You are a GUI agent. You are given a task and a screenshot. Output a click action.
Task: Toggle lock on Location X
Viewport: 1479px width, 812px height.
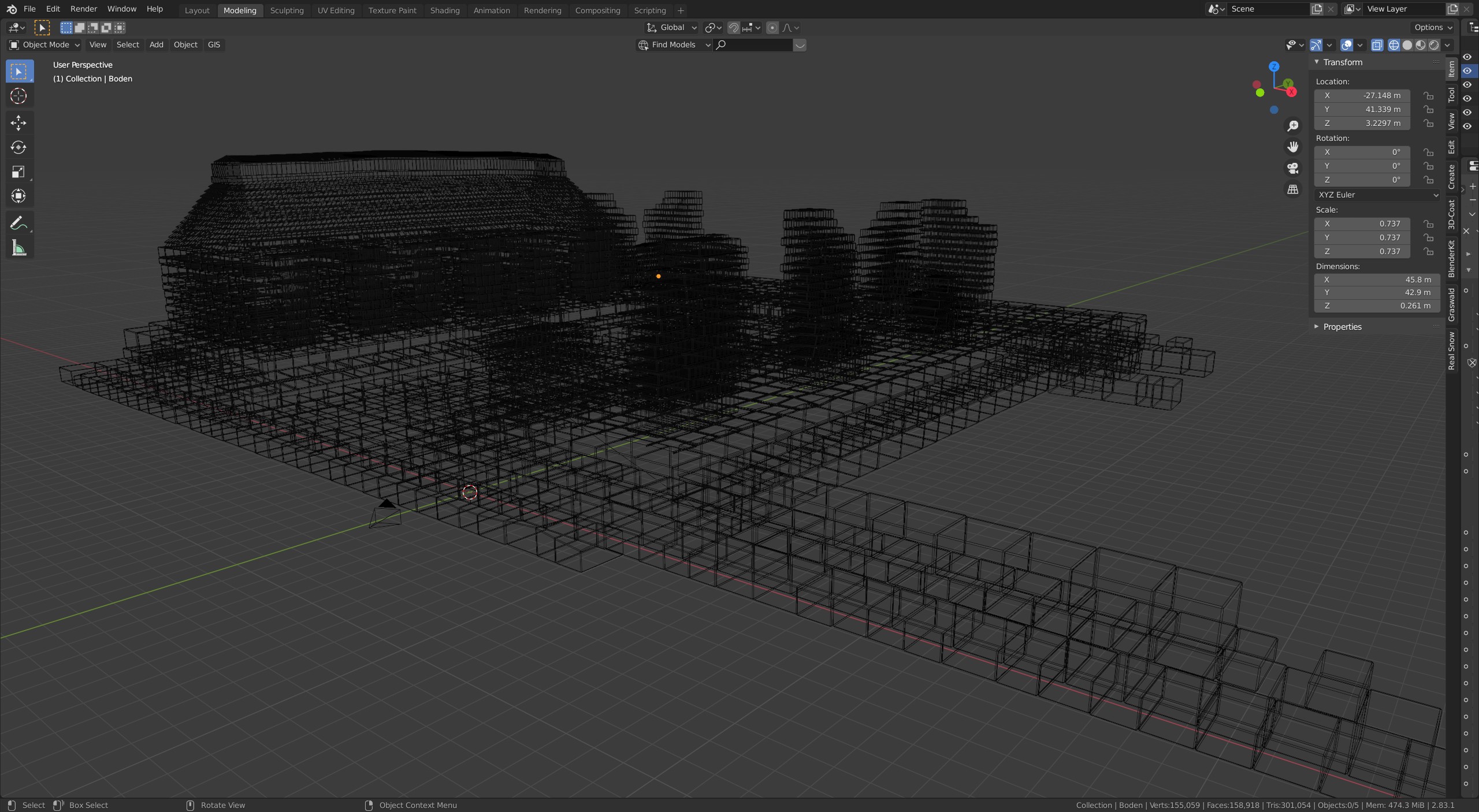coord(1428,96)
